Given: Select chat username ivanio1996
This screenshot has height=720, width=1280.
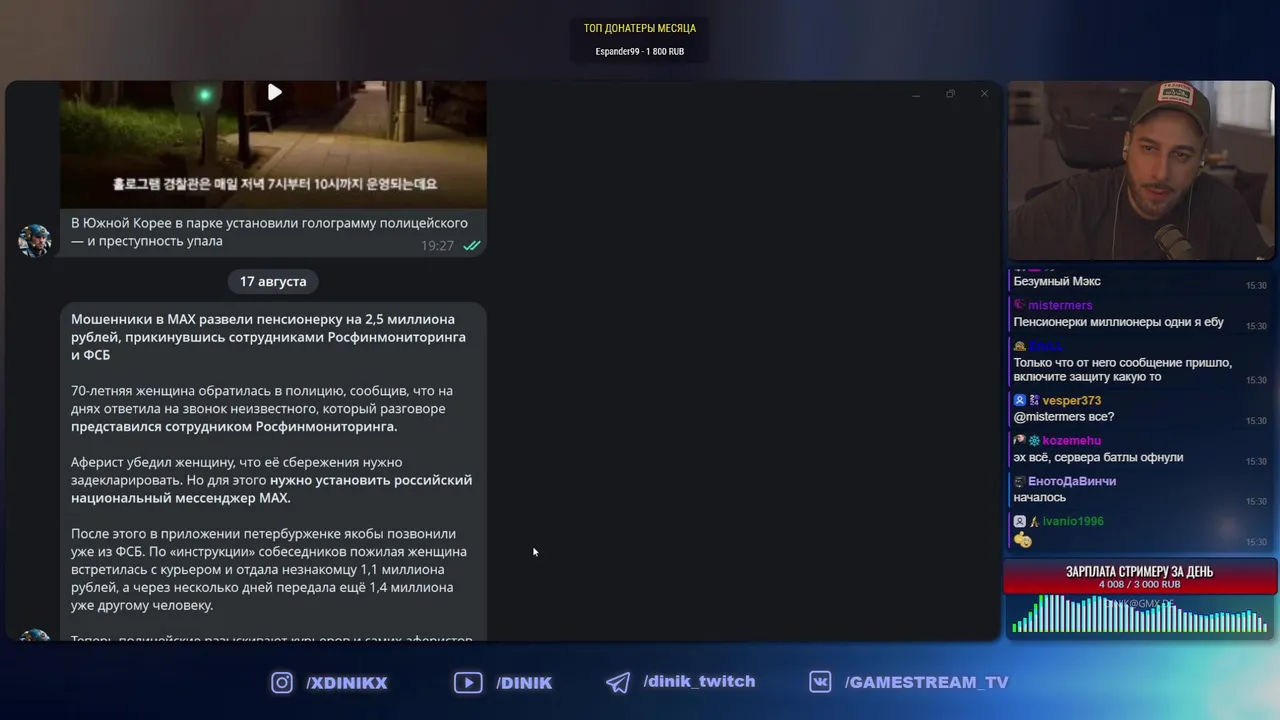Looking at the screenshot, I should [x=1073, y=521].
